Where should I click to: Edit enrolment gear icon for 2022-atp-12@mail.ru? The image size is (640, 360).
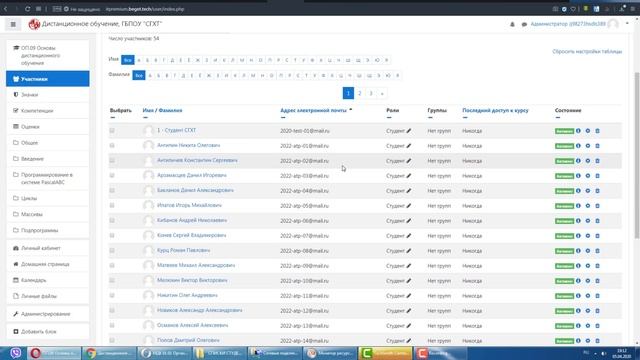[x=588, y=311]
